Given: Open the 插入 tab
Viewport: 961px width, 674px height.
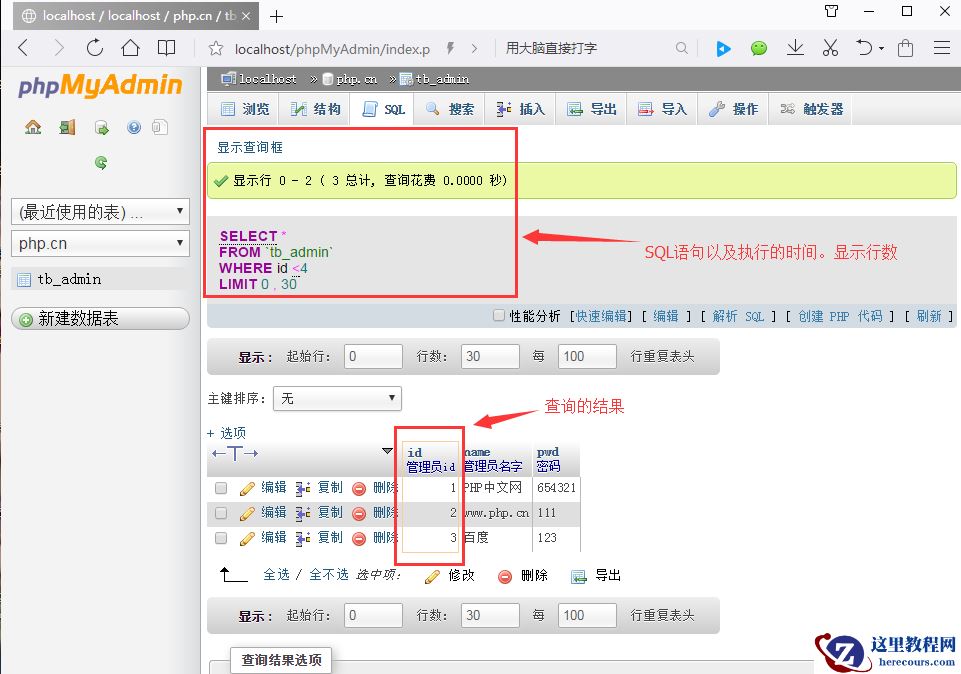Looking at the screenshot, I should [x=520, y=109].
